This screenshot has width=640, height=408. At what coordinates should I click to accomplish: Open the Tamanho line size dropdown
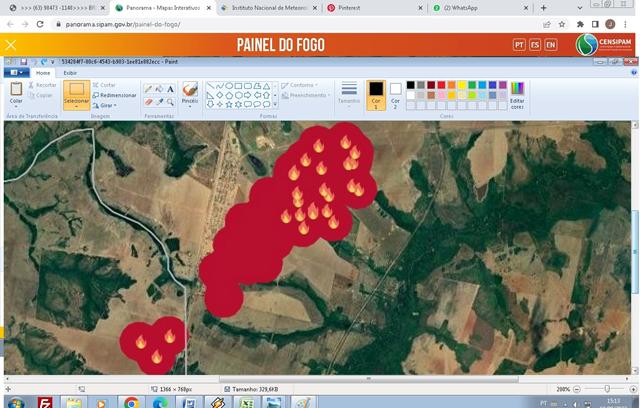349,94
